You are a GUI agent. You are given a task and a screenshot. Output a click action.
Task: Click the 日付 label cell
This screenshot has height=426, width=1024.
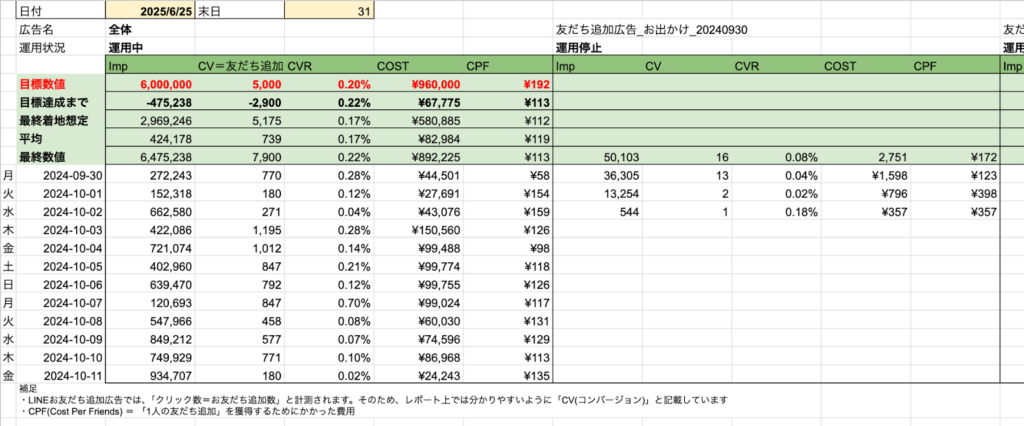tap(61, 10)
